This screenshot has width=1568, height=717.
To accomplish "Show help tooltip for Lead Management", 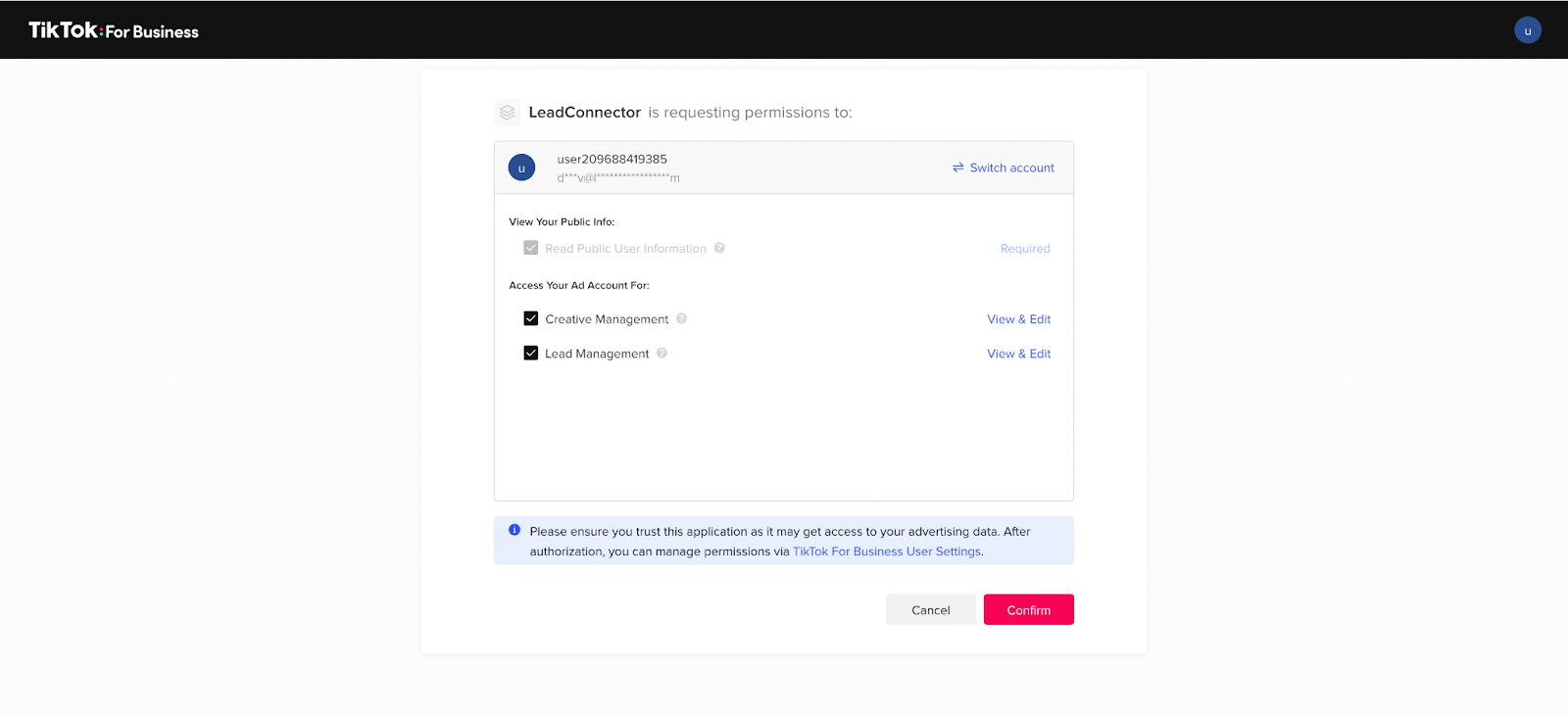I will (x=661, y=353).
